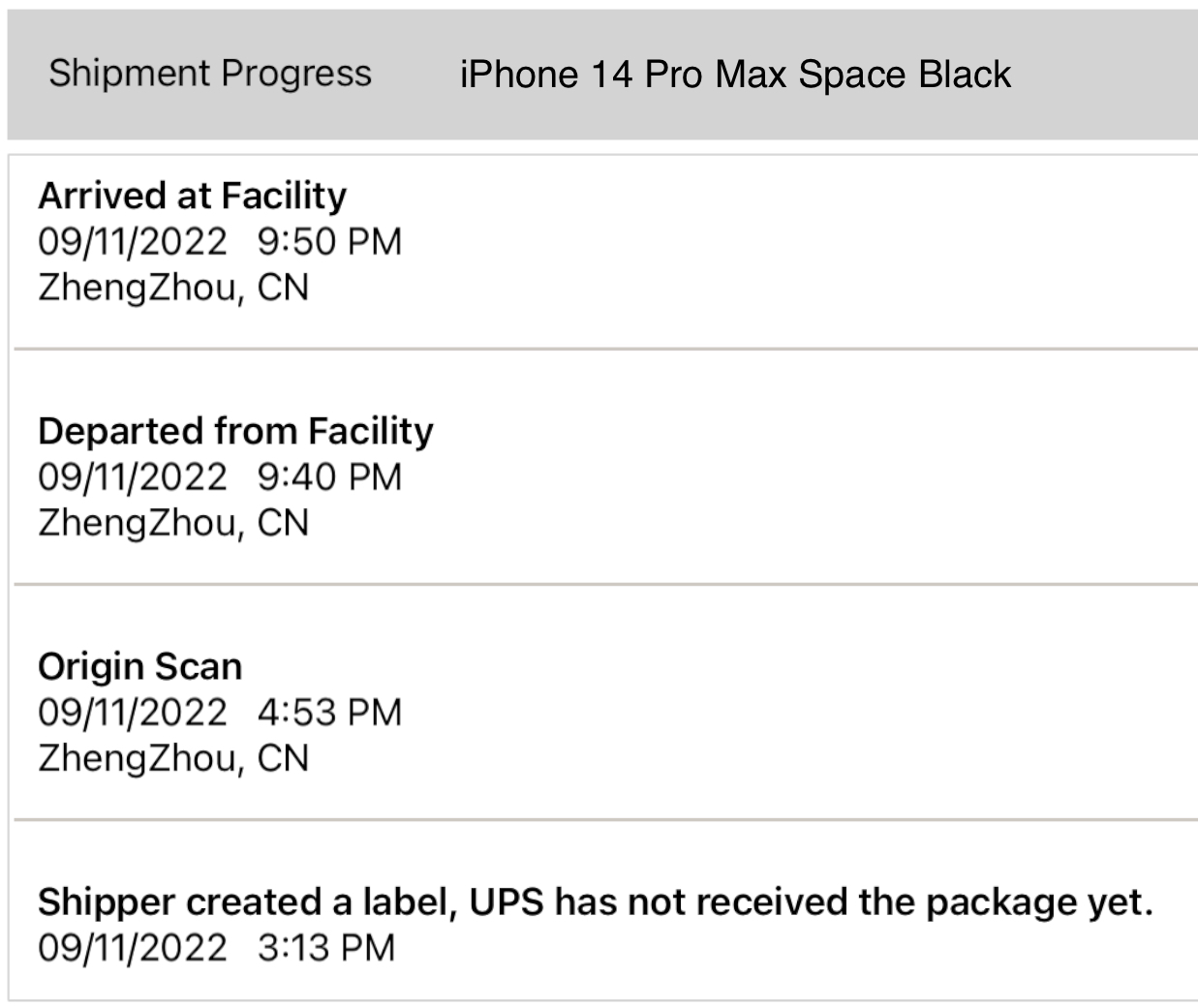Select the date beside 9:40 PM
This screenshot has height=1008, width=1198.
133,476
